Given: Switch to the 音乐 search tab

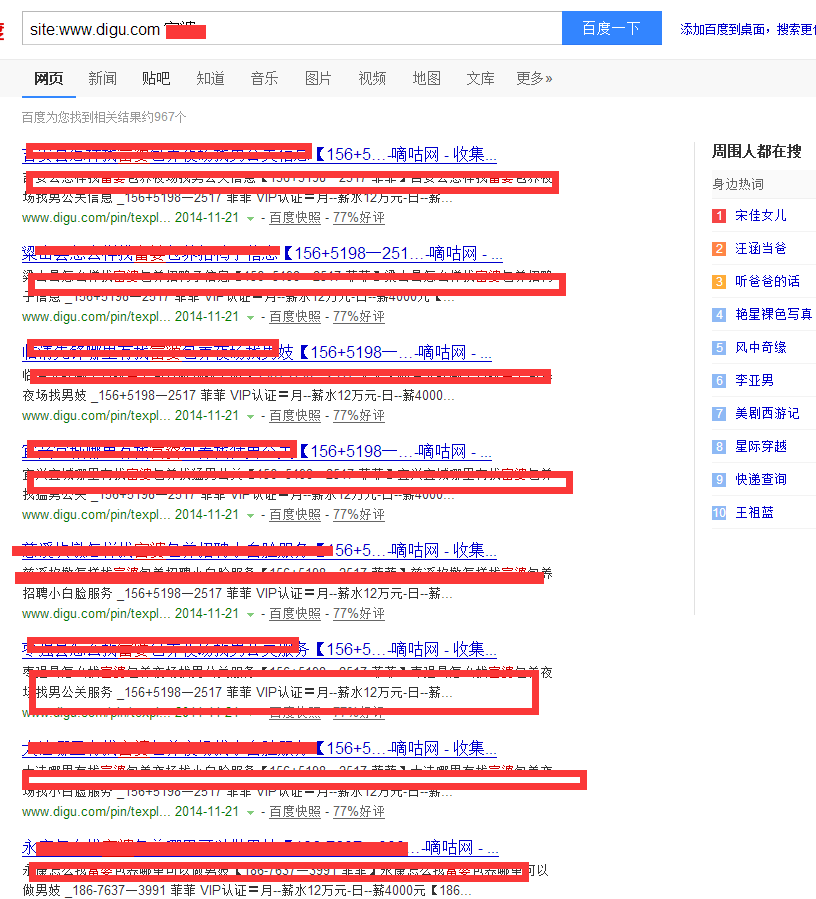Looking at the screenshot, I should (x=264, y=77).
